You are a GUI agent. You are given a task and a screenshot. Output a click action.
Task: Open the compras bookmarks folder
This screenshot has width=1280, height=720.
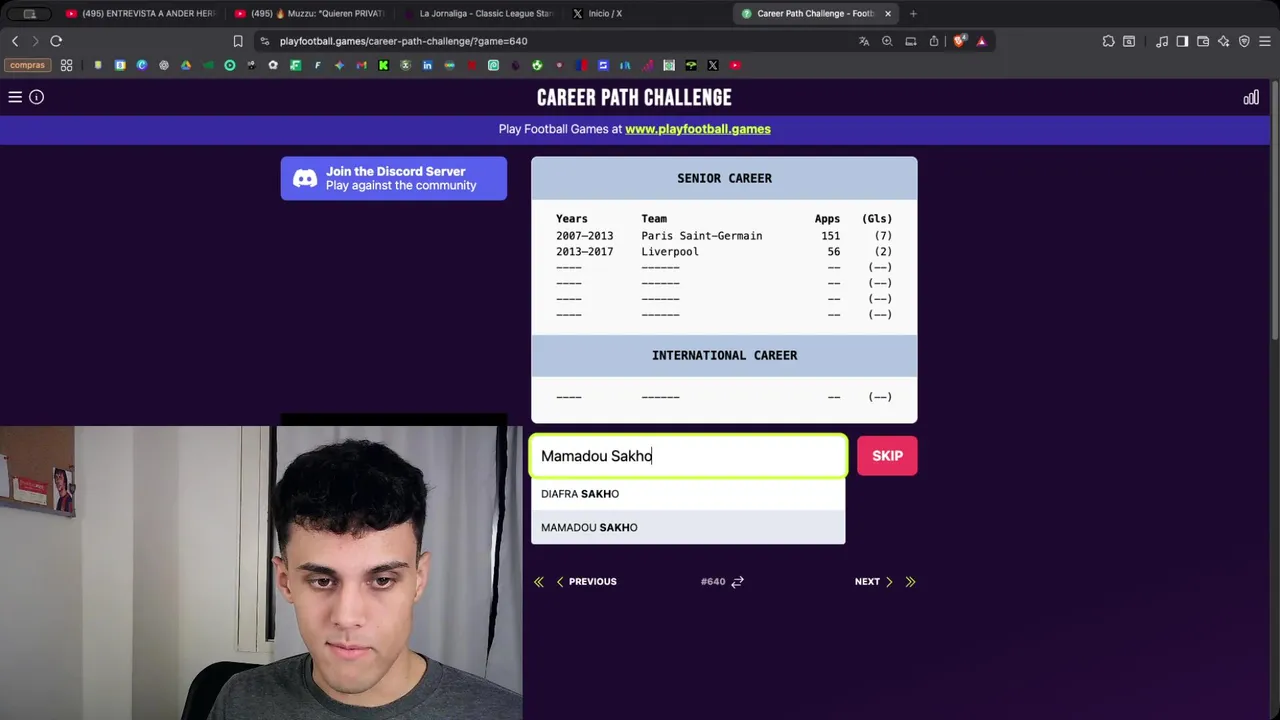(x=27, y=65)
